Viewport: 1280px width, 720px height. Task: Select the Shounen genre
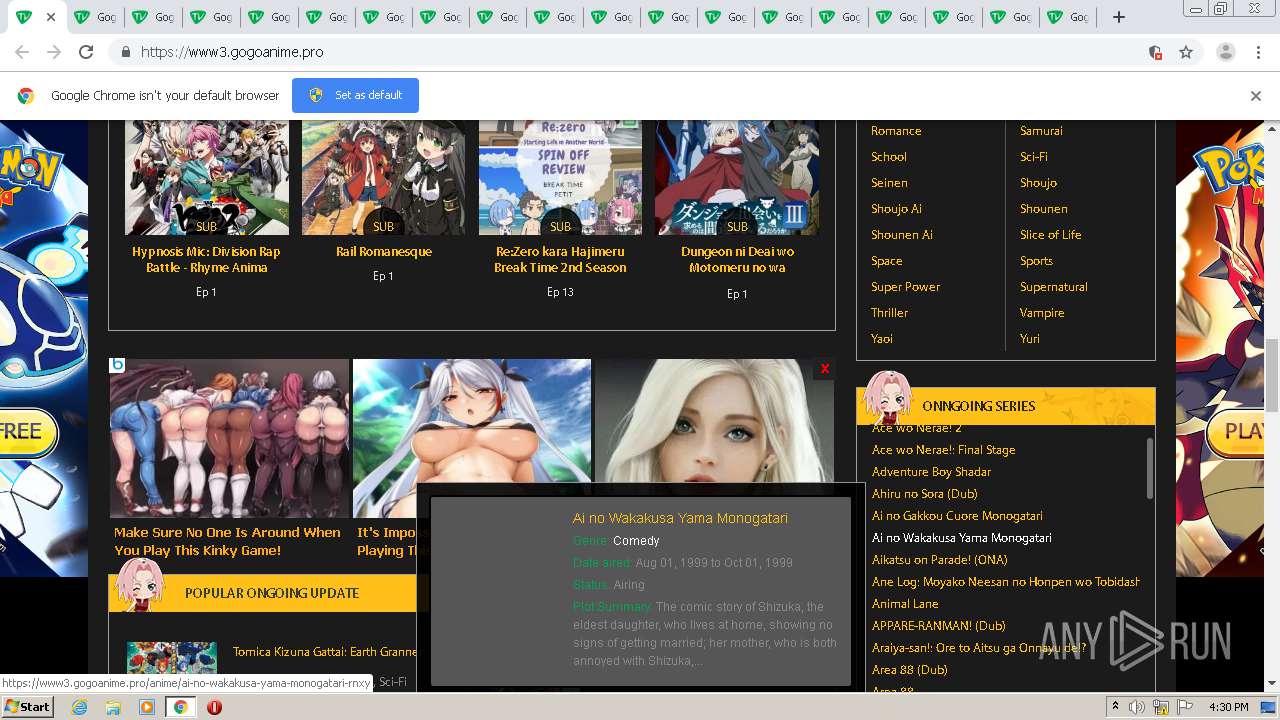click(1043, 209)
